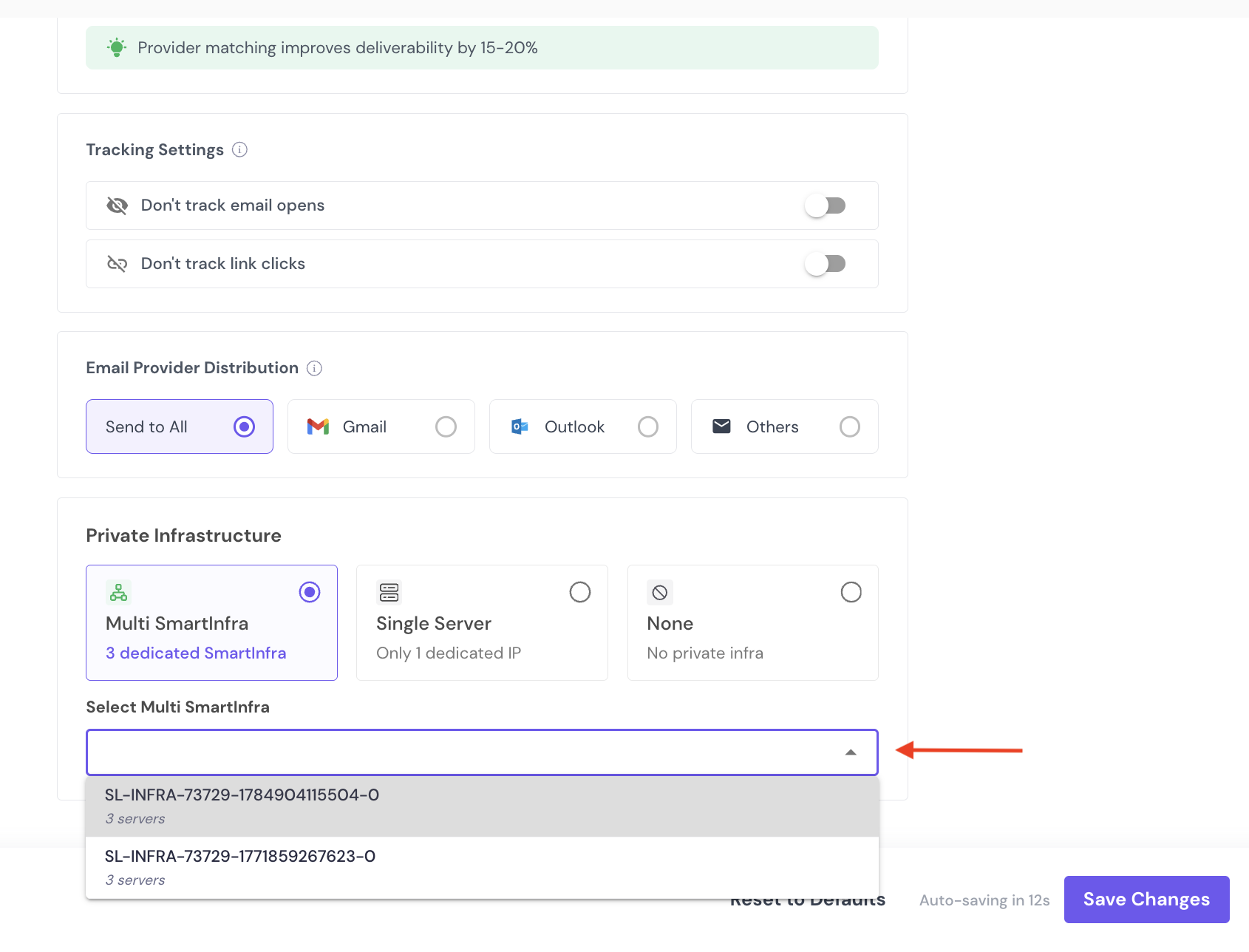Select the Single Server radio button
1249x952 pixels.
pos(580,592)
